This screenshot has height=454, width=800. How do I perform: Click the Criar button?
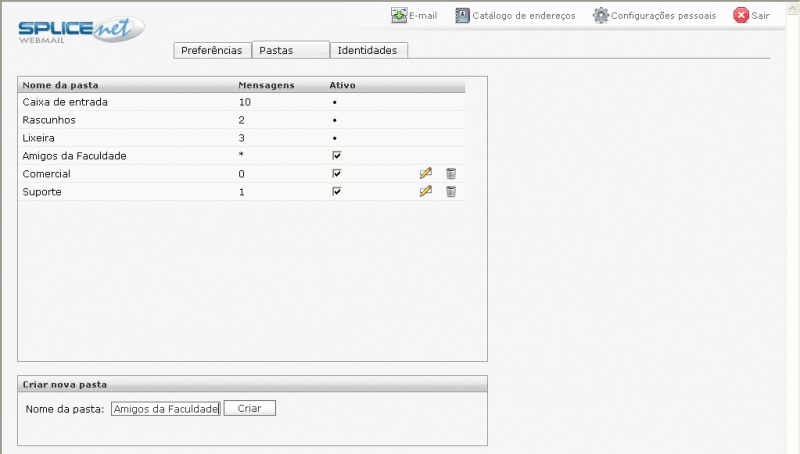pos(249,408)
